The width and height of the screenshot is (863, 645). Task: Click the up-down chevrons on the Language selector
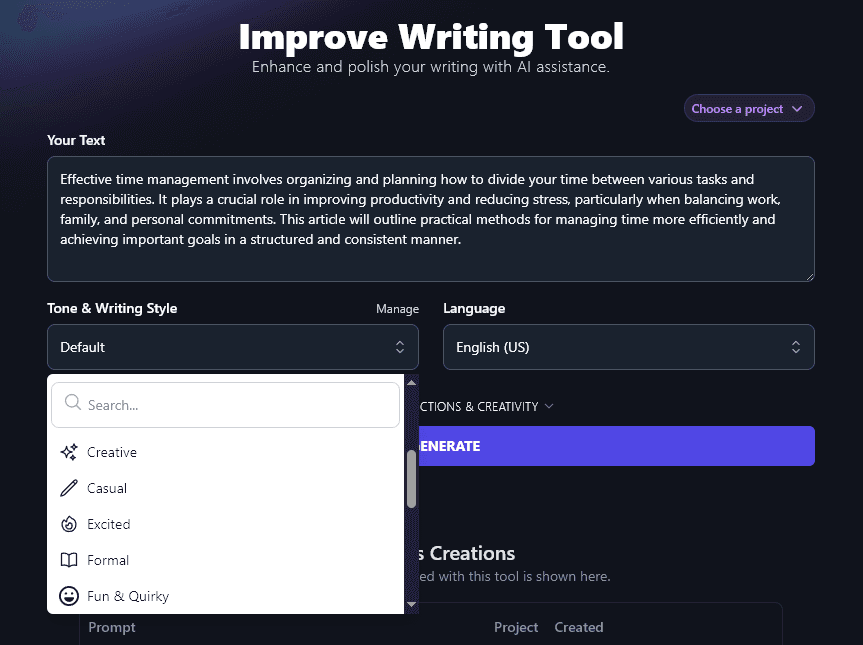796,347
